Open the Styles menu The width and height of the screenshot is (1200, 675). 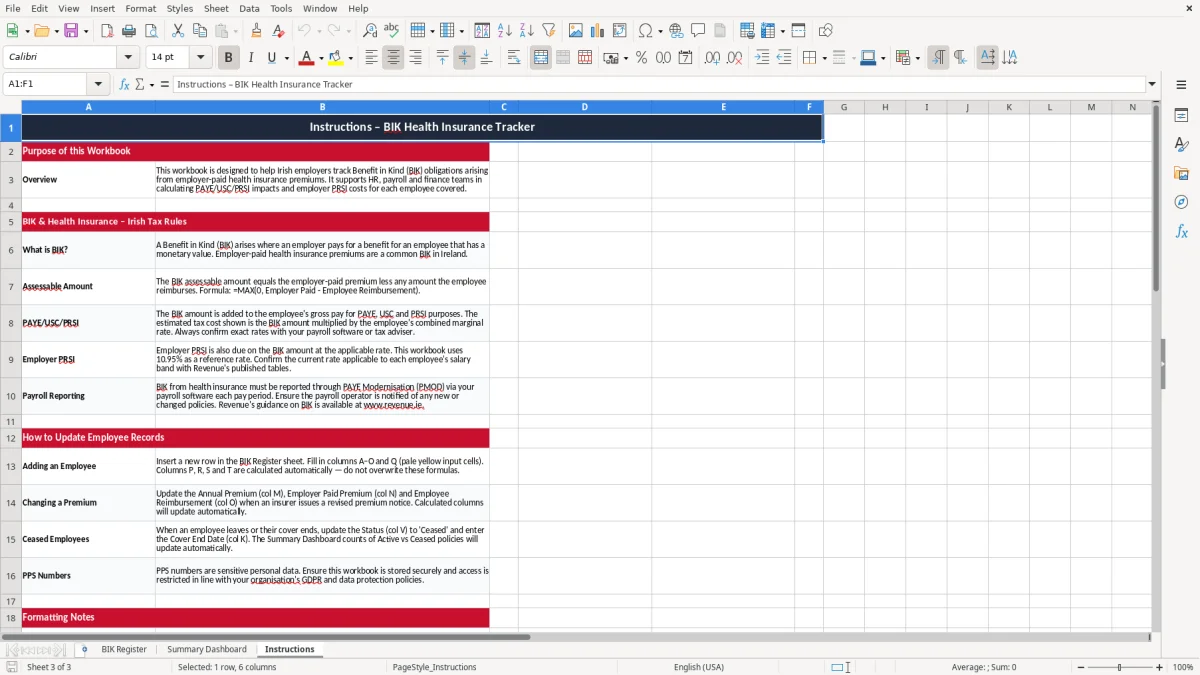[180, 8]
